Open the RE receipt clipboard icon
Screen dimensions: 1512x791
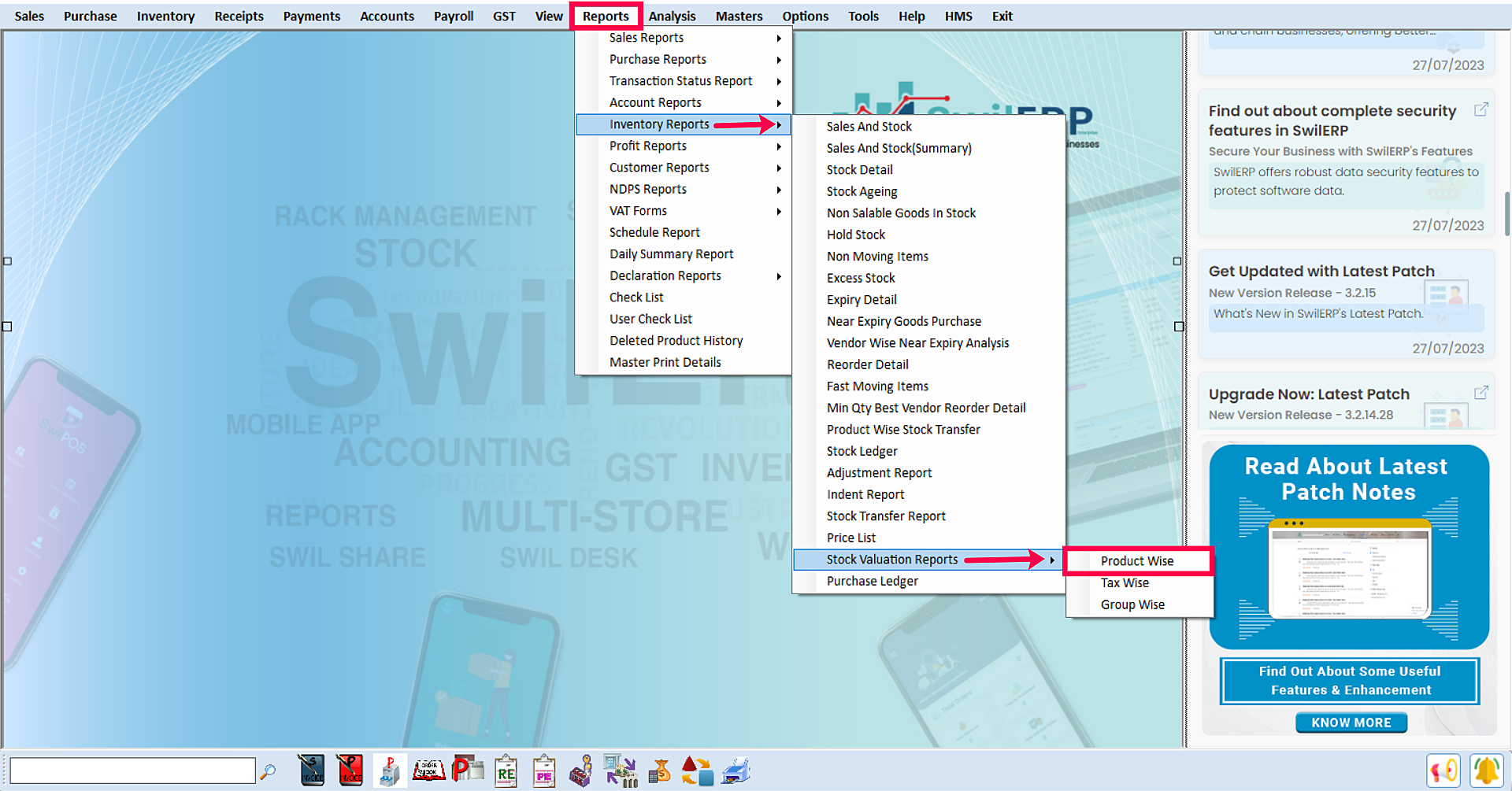pos(506,771)
